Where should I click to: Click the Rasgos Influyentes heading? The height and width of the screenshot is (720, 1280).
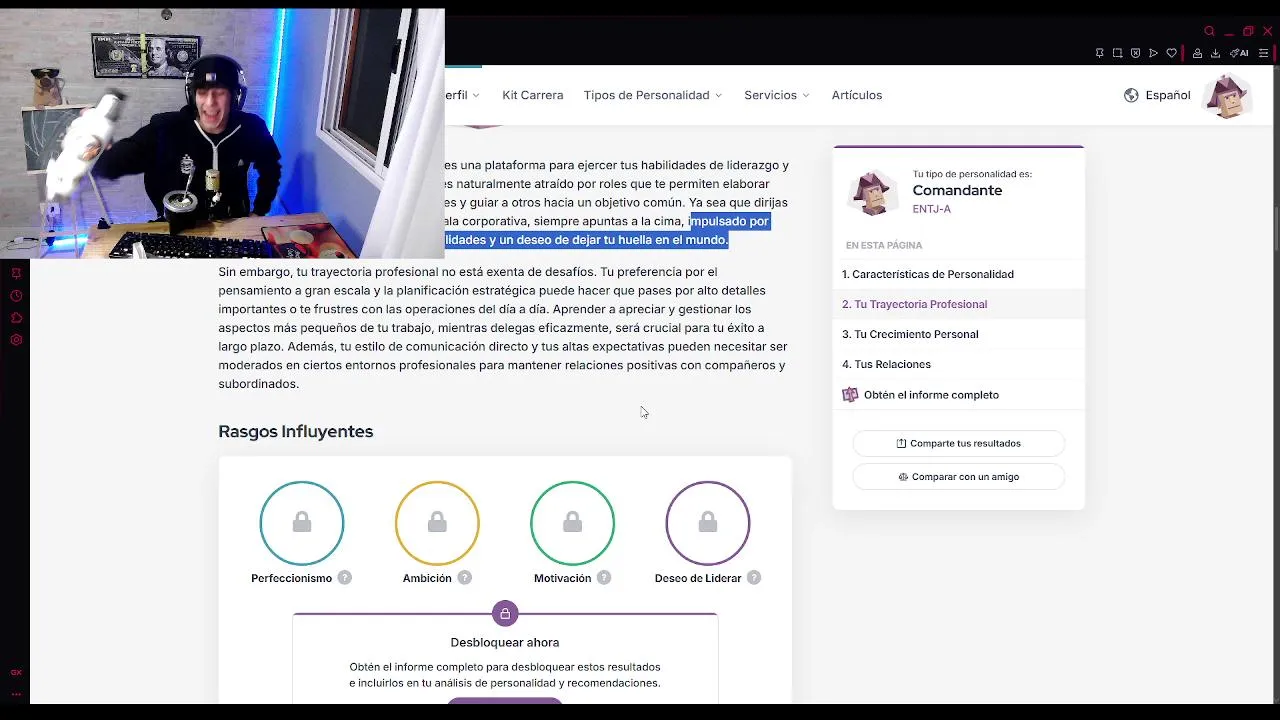coord(296,431)
